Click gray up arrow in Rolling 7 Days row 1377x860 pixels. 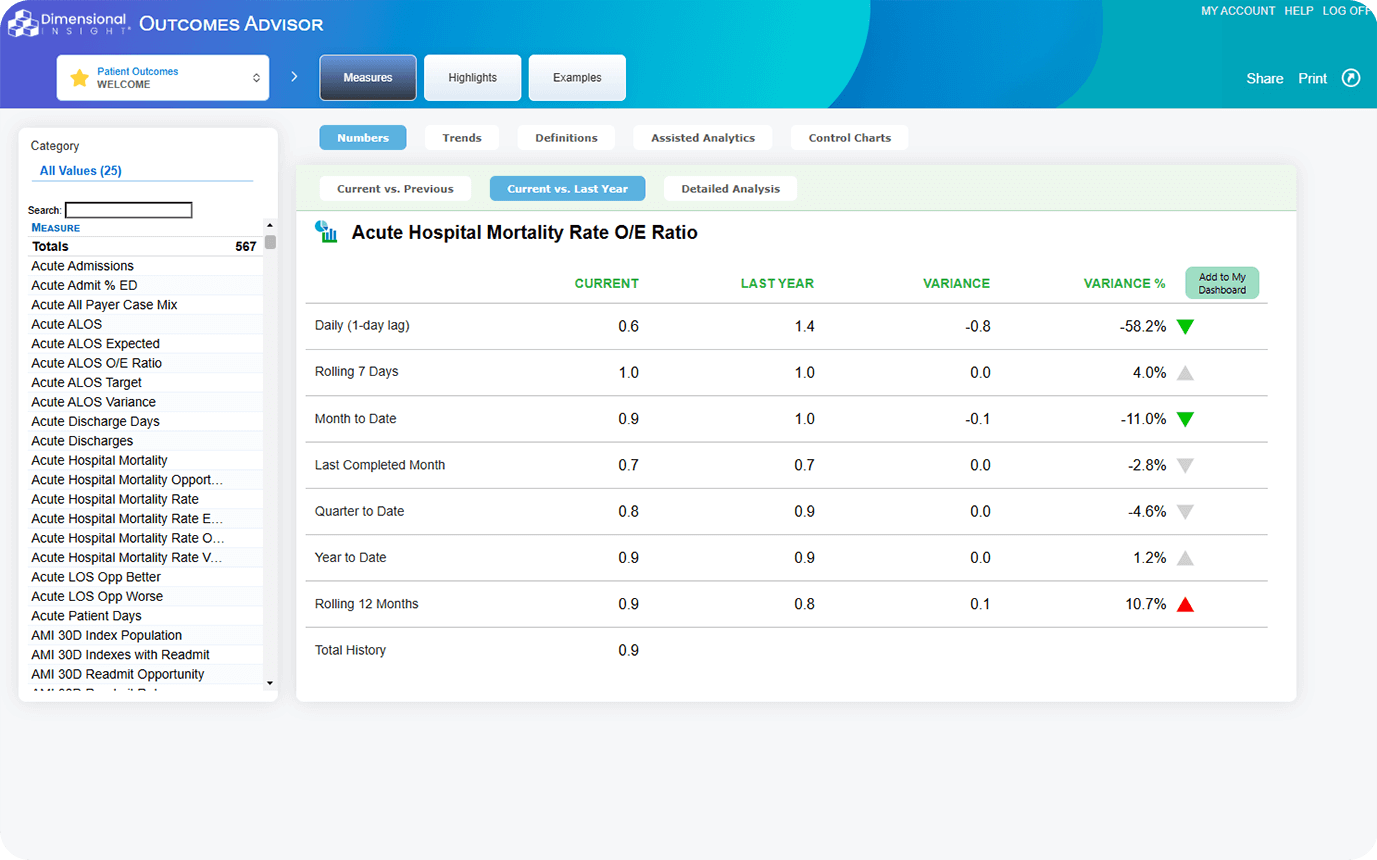[x=1185, y=373]
